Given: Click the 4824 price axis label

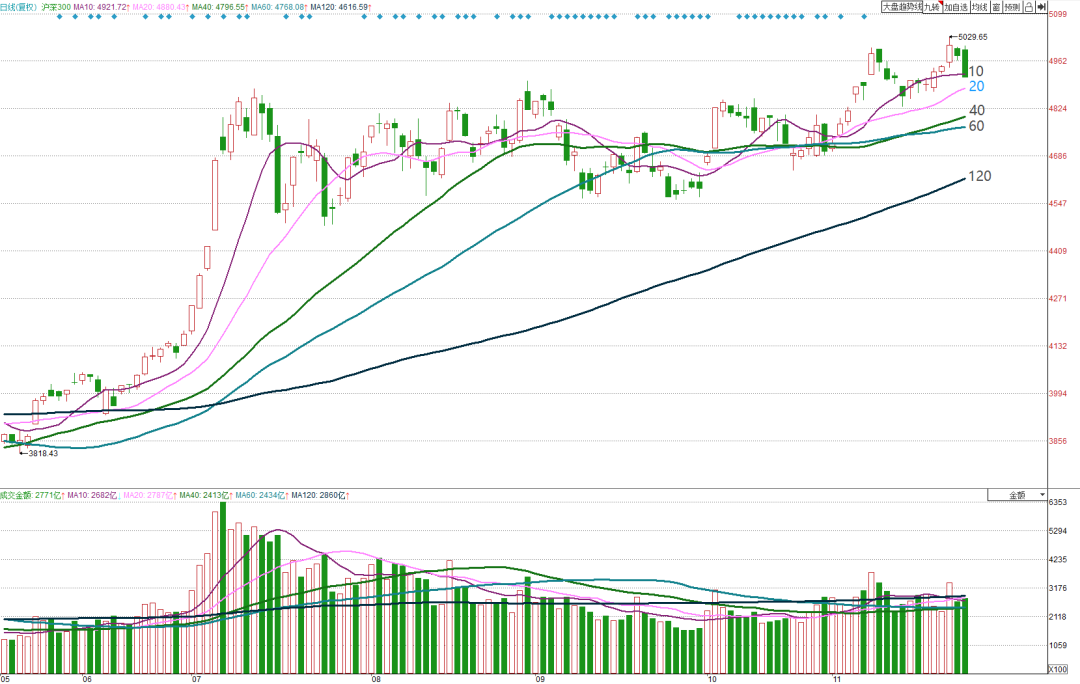Looking at the screenshot, I should click(x=1057, y=109).
